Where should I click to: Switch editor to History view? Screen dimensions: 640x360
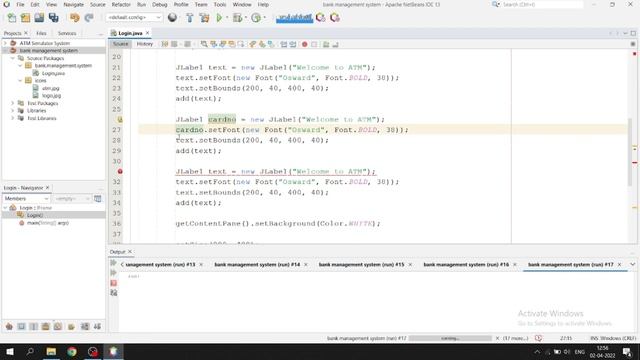[x=144, y=44]
